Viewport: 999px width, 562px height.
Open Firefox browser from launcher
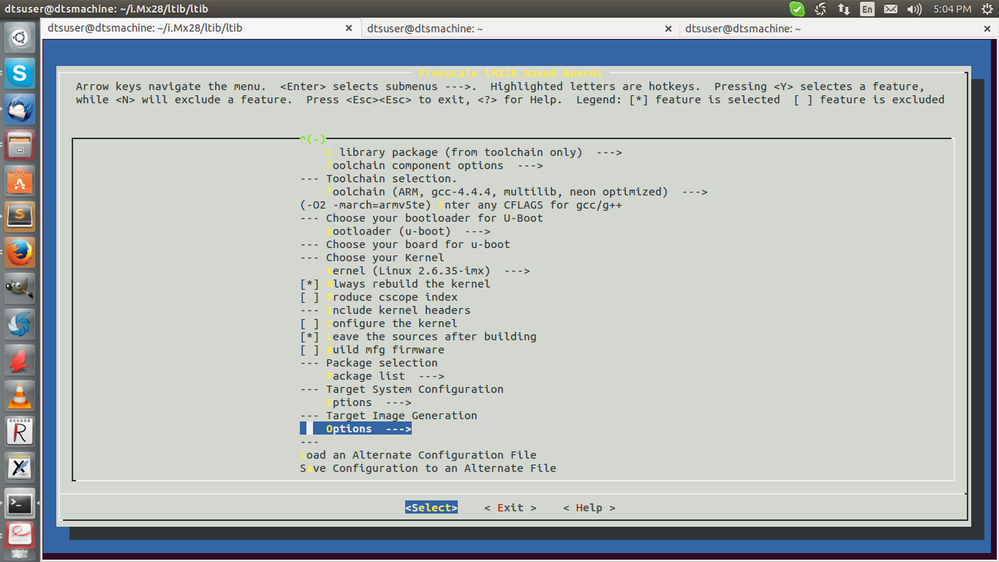(x=20, y=253)
